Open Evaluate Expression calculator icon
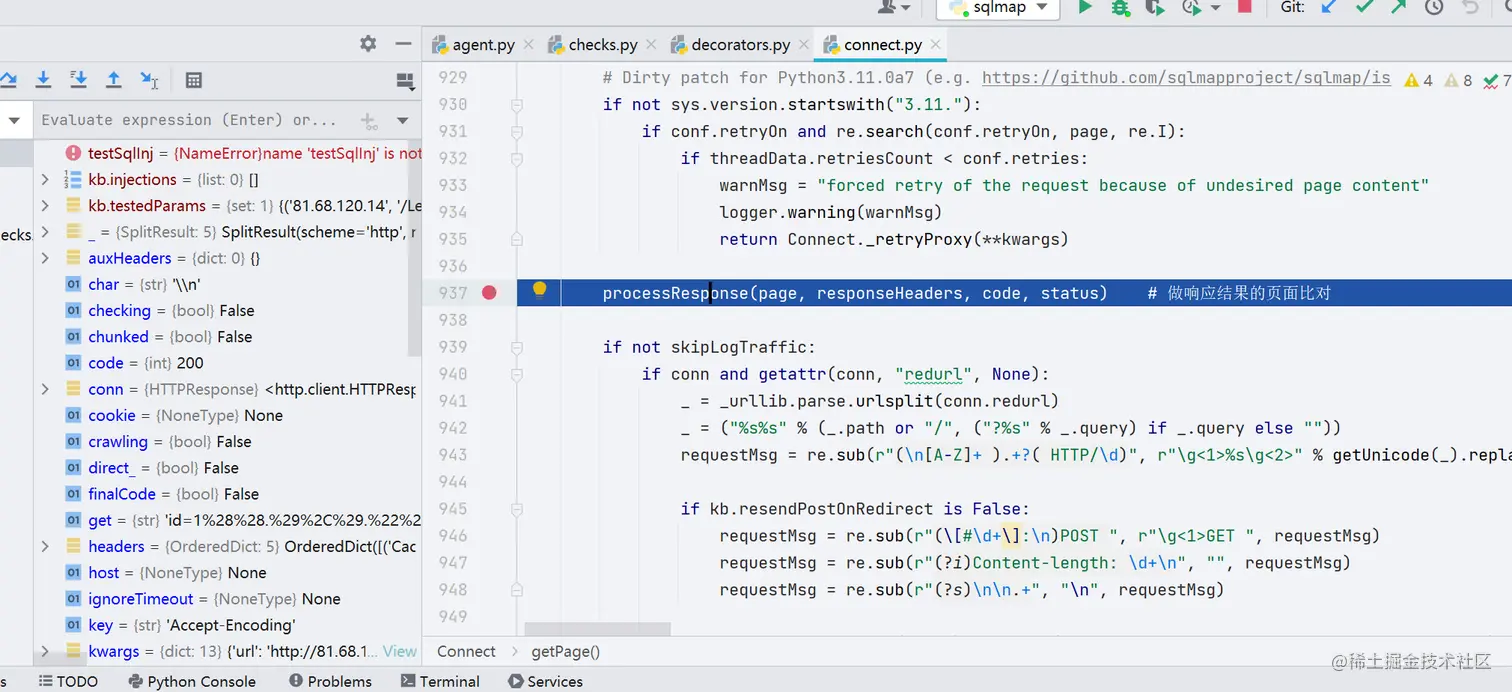Image resolution: width=1512 pixels, height=692 pixels. 194,80
